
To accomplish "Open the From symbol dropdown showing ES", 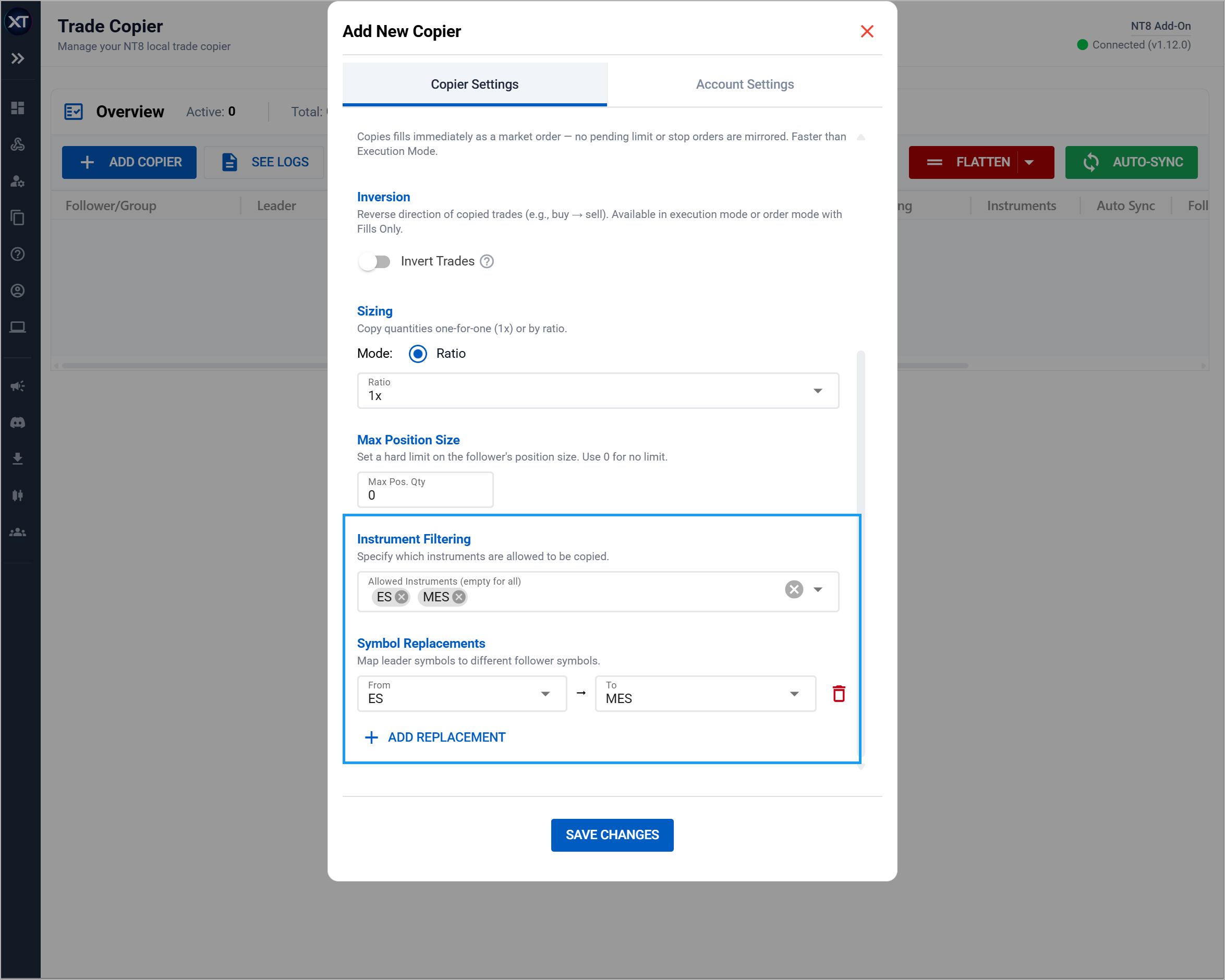I will coord(545,693).
